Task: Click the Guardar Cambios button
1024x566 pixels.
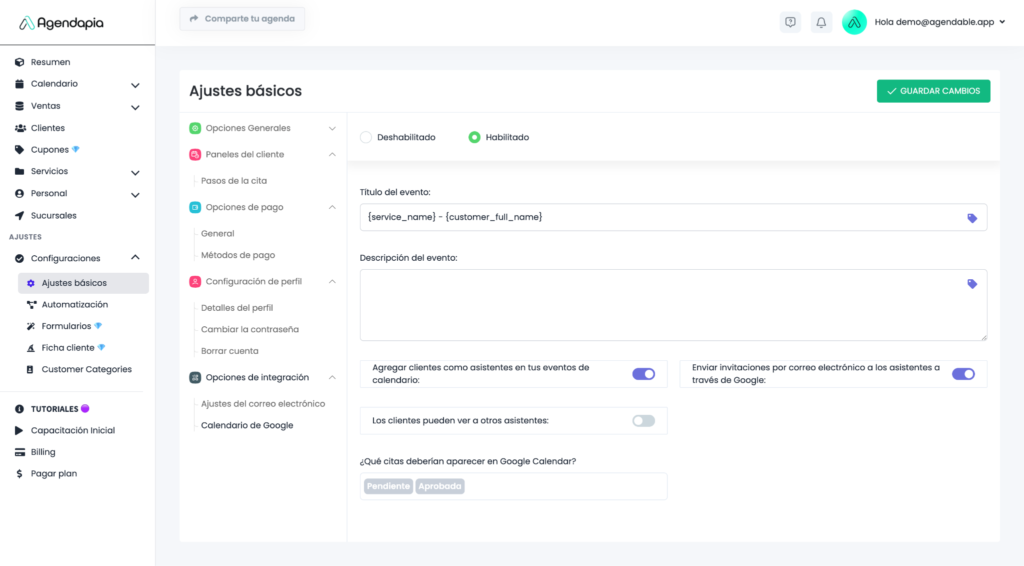Action: tap(933, 91)
